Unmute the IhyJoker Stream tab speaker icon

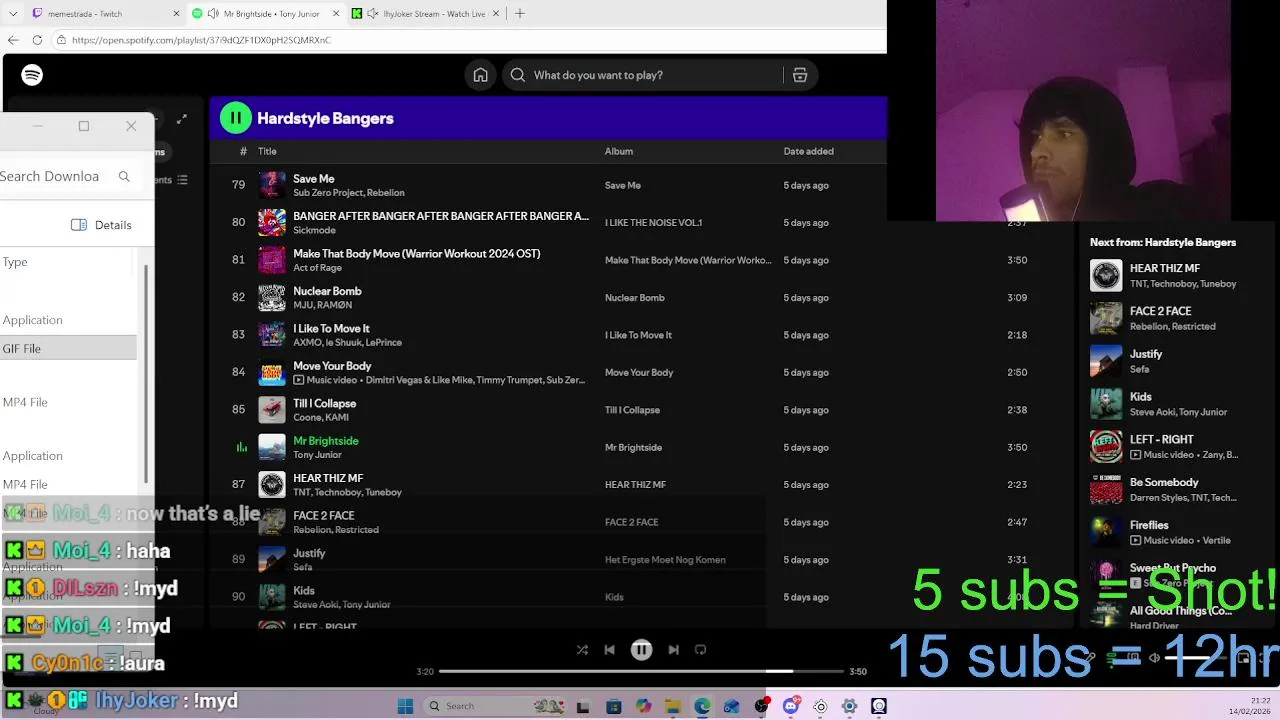coord(373,14)
